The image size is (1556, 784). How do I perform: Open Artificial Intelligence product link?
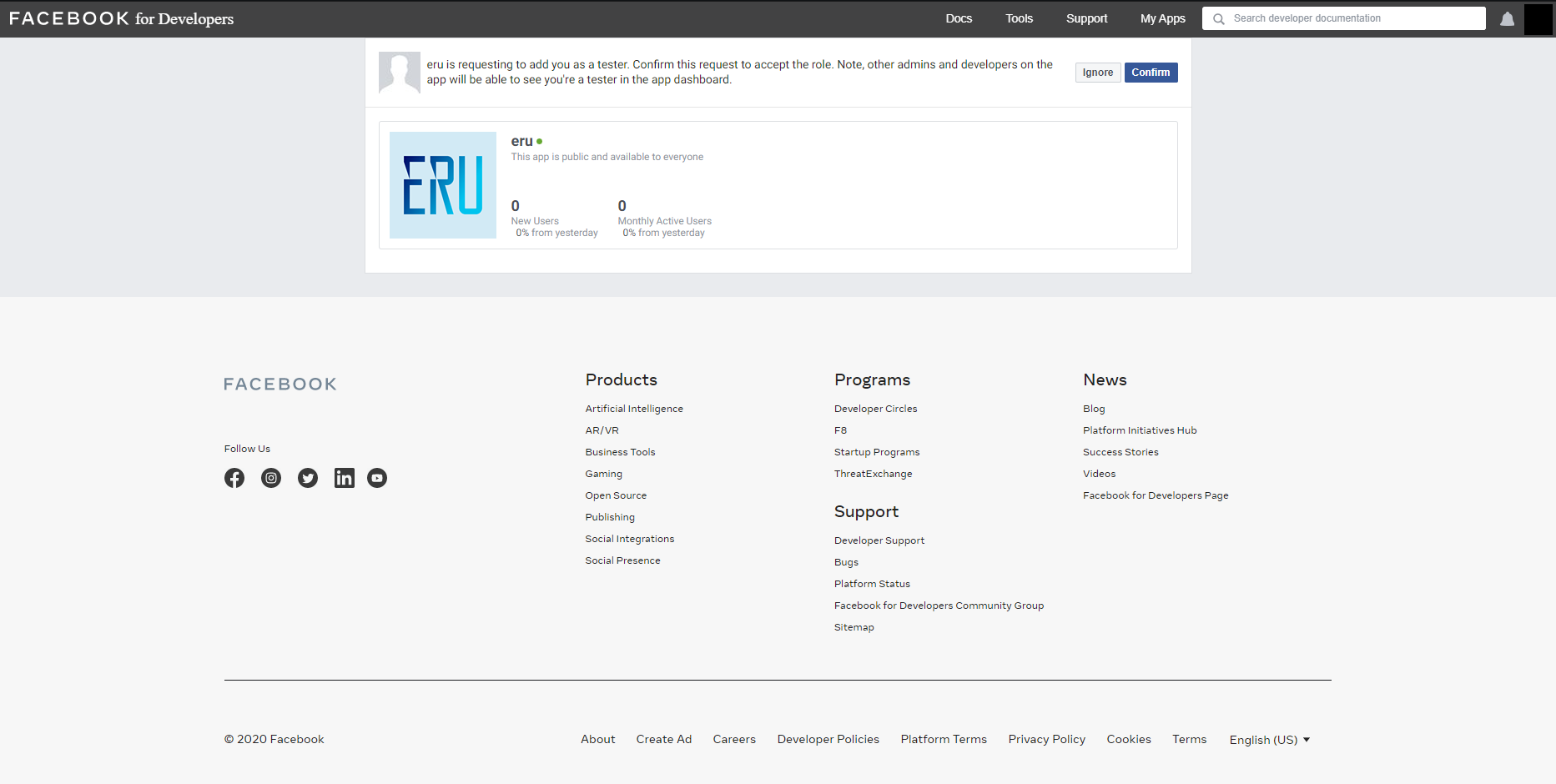(634, 409)
